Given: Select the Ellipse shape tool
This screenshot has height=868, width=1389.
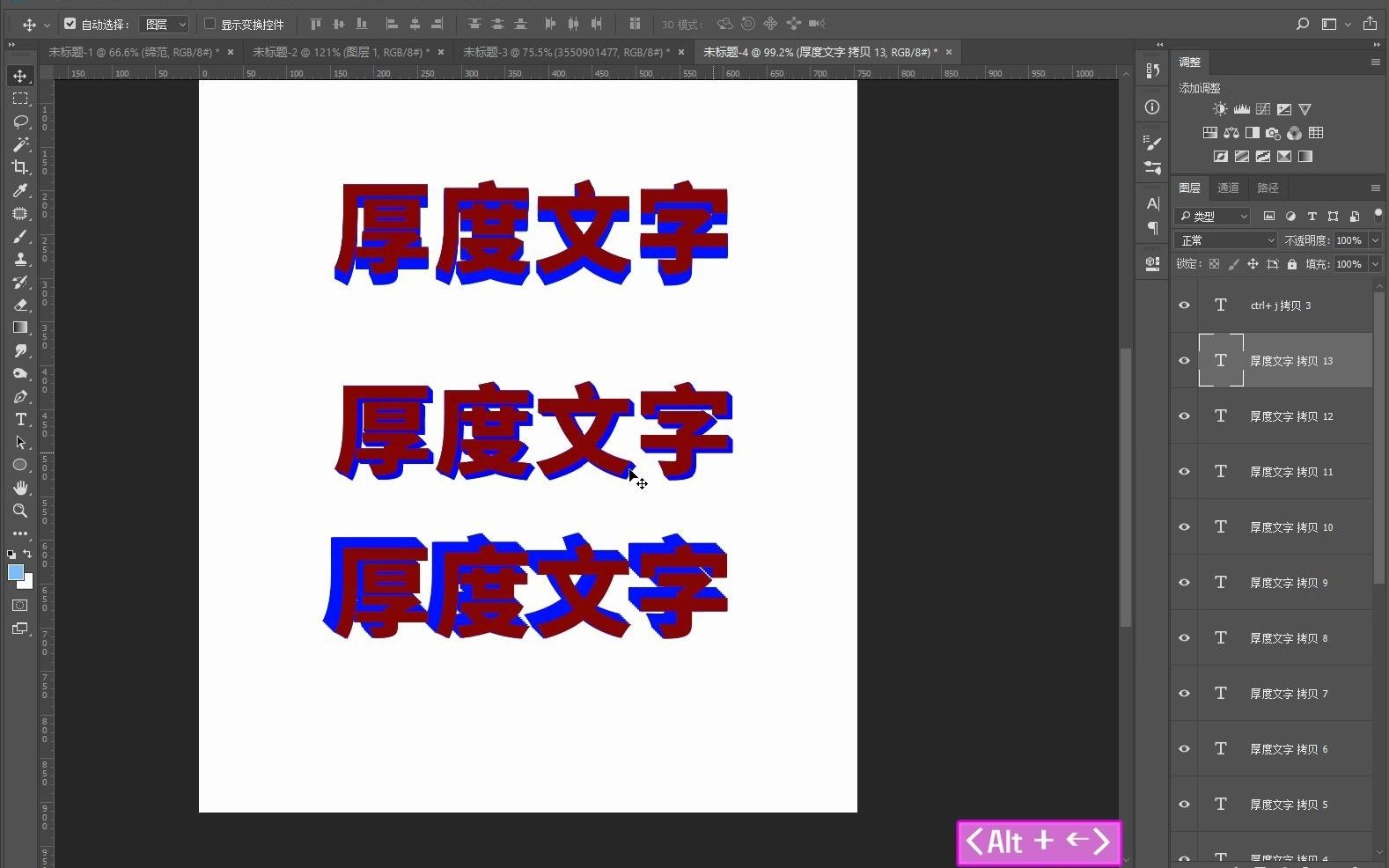Looking at the screenshot, I should tap(20, 465).
